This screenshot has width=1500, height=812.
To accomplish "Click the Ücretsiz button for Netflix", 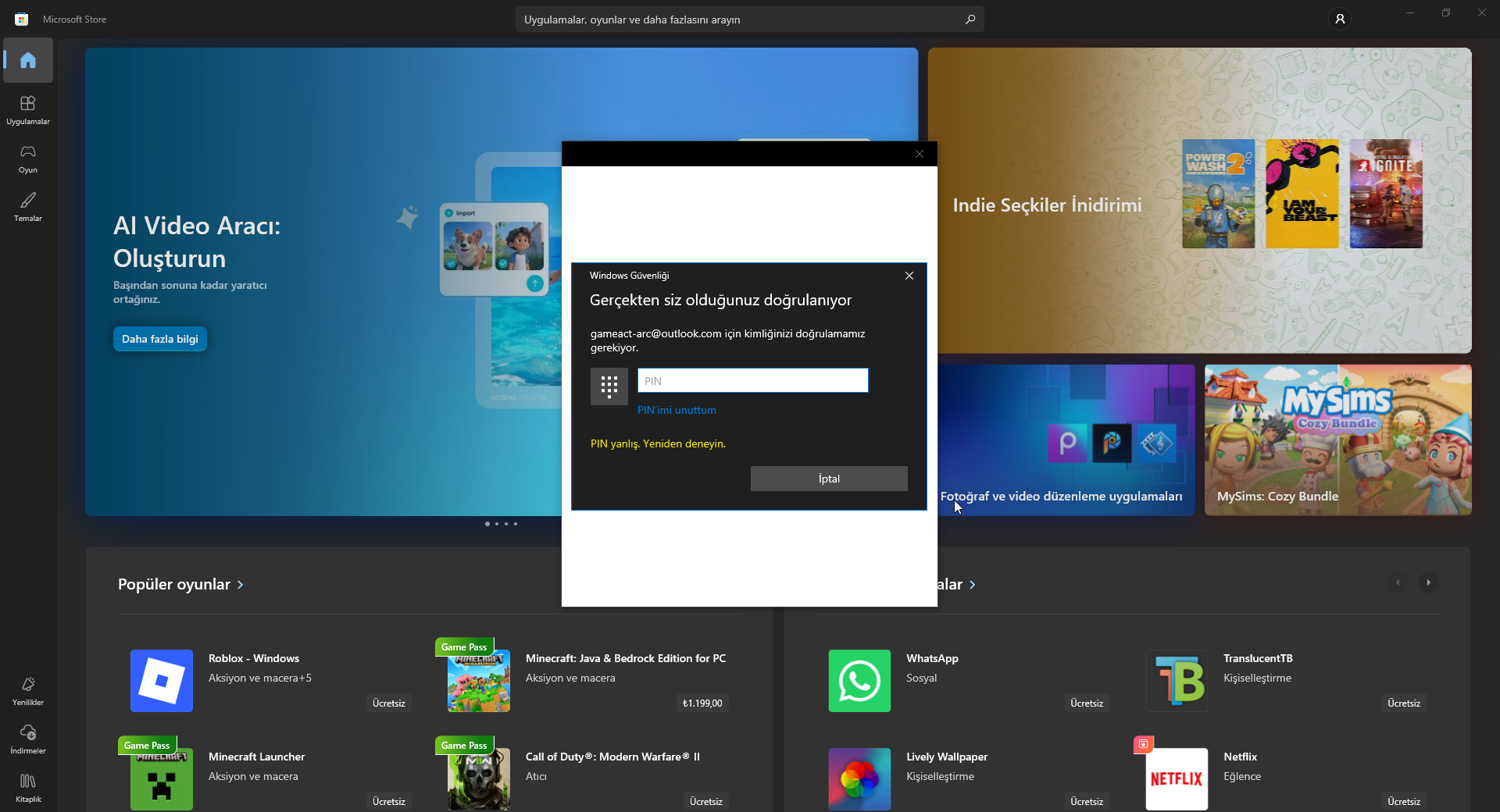I will tap(1404, 802).
